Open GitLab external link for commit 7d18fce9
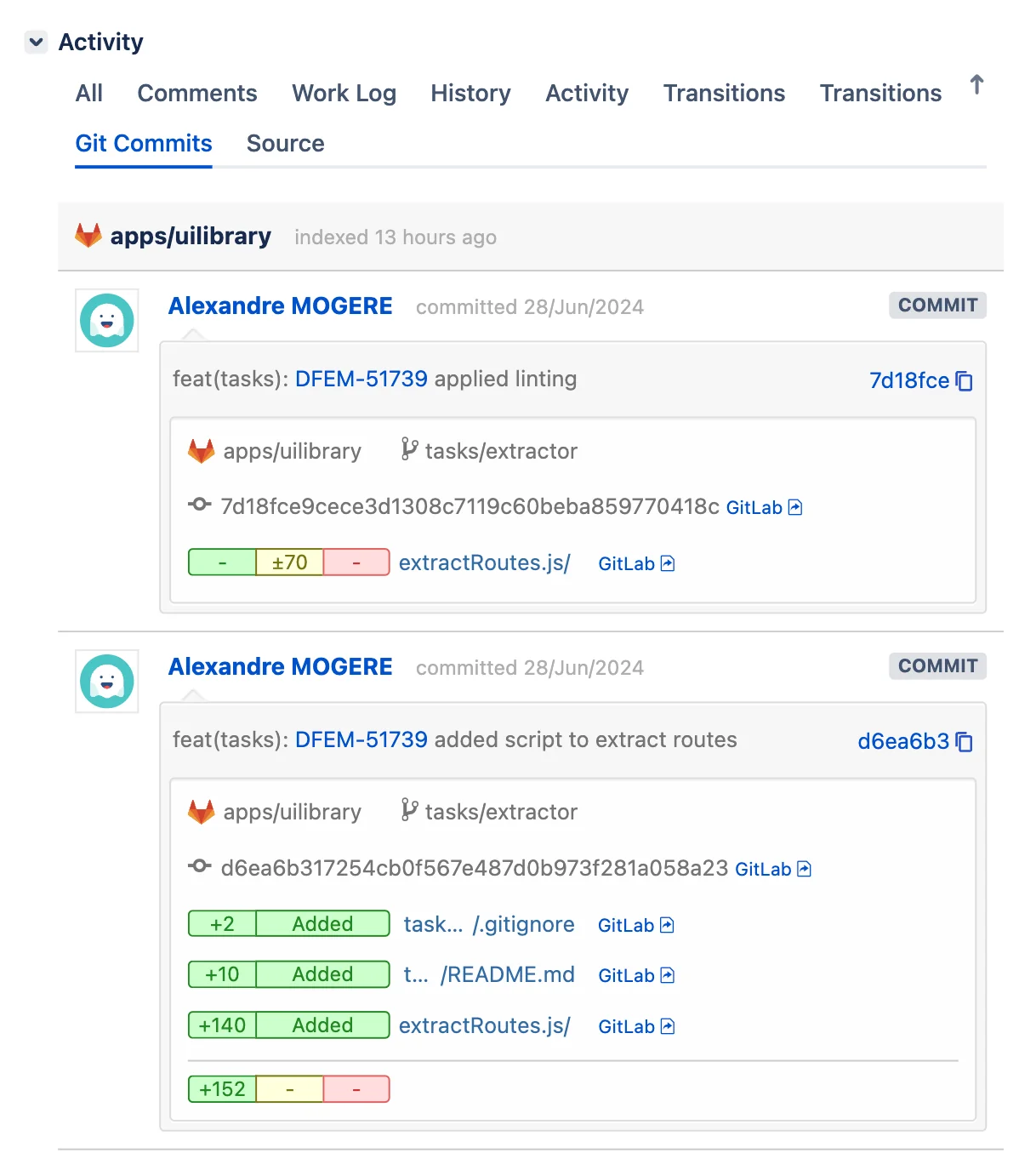Screen dimensions: 1036x1176 tap(764, 507)
